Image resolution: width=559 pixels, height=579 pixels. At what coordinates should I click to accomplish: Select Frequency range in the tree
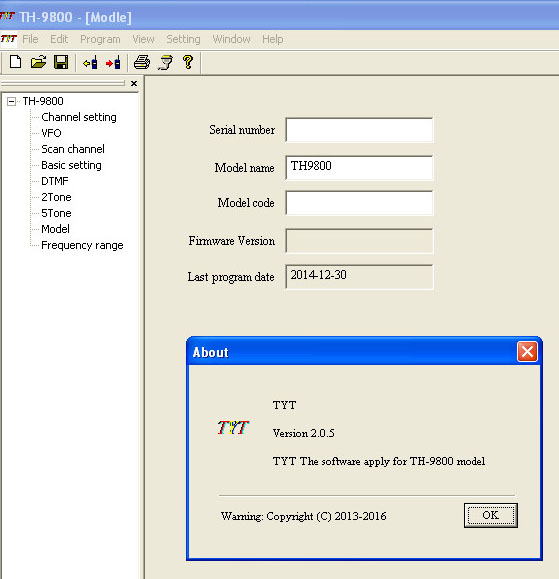[x=82, y=245]
